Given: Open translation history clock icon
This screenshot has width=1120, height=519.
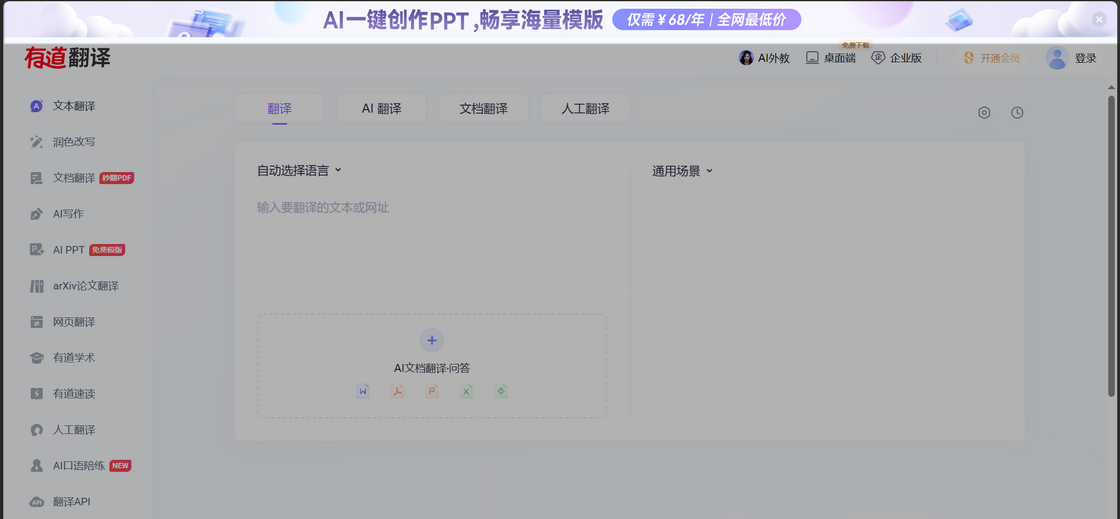Looking at the screenshot, I should pyautogui.click(x=1017, y=113).
